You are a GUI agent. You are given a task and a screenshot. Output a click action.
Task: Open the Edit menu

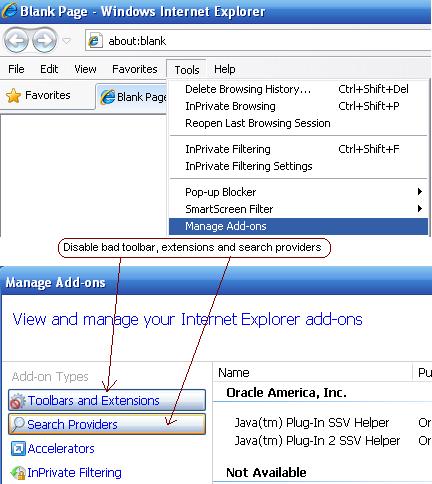(49, 69)
